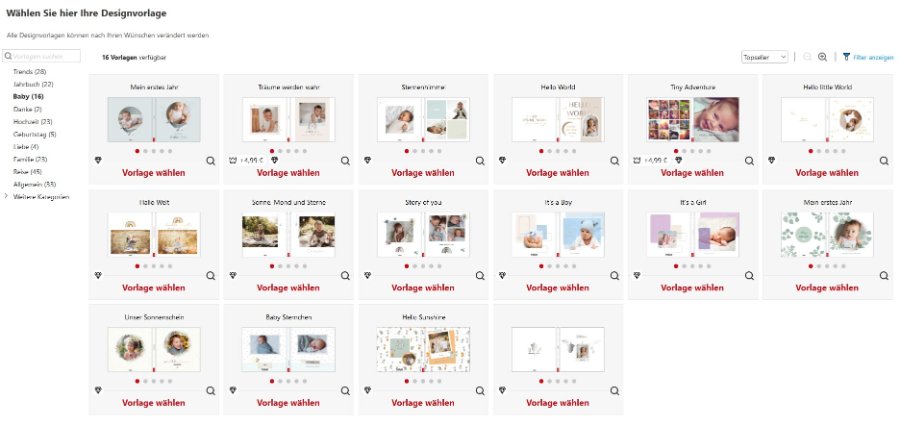Click price tag icon on Träume werden wahr card
The image size is (900, 425).
click(233, 160)
